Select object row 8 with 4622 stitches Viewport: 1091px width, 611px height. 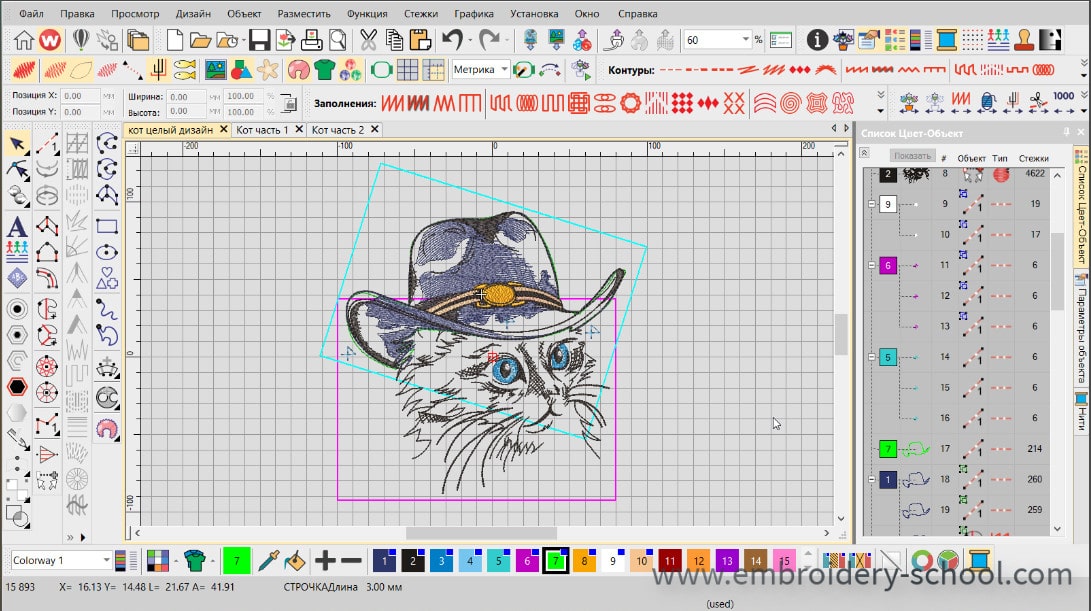click(960, 175)
